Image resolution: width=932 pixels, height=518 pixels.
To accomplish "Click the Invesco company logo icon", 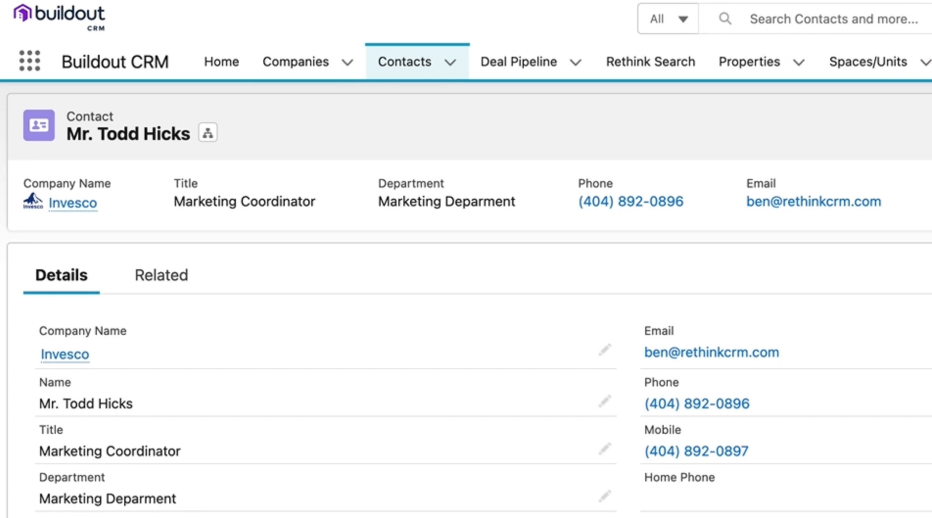I will pos(33,202).
